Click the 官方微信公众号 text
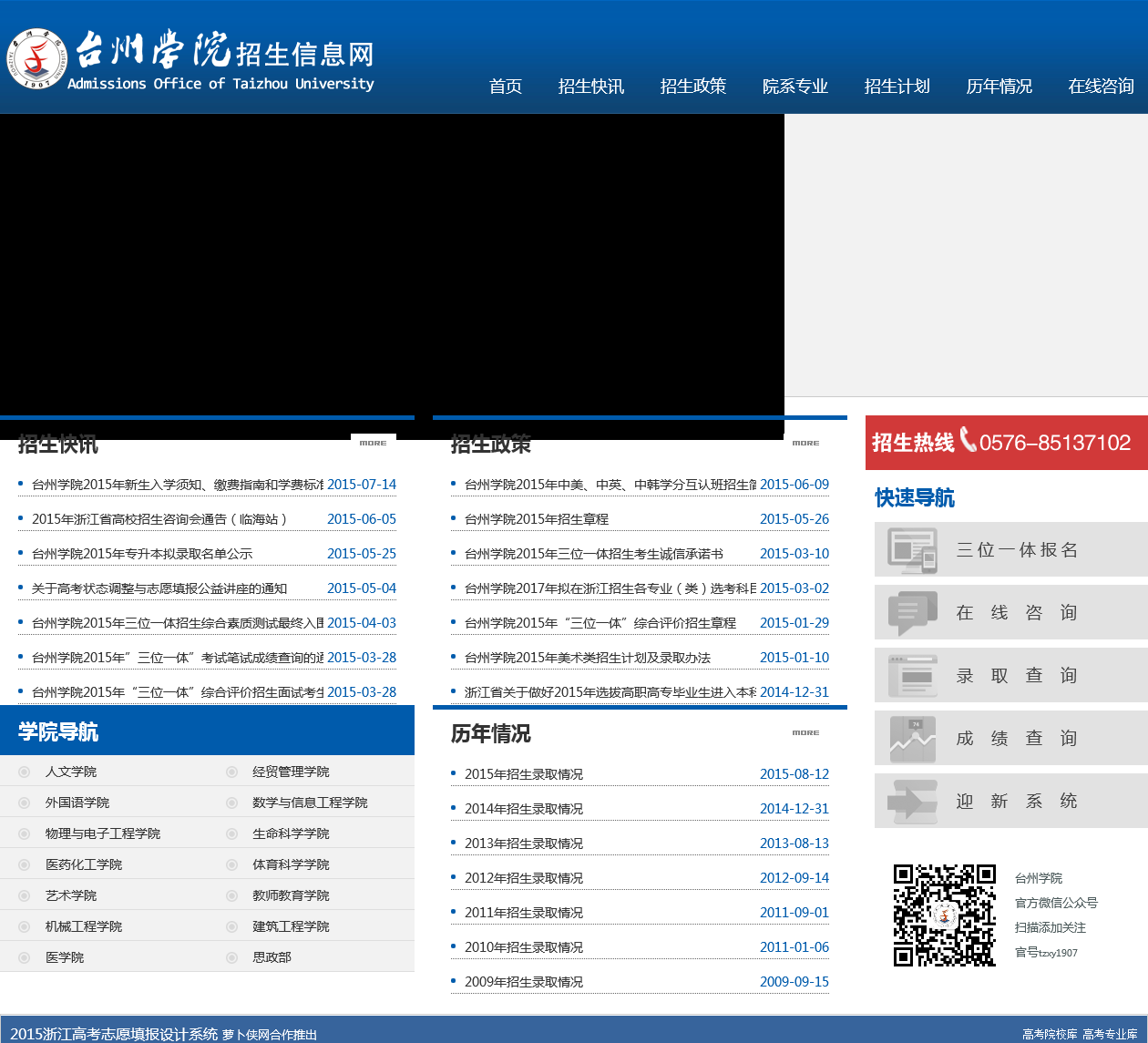The width and height of the screenshot is (1148, 1043). point(1056,903)
